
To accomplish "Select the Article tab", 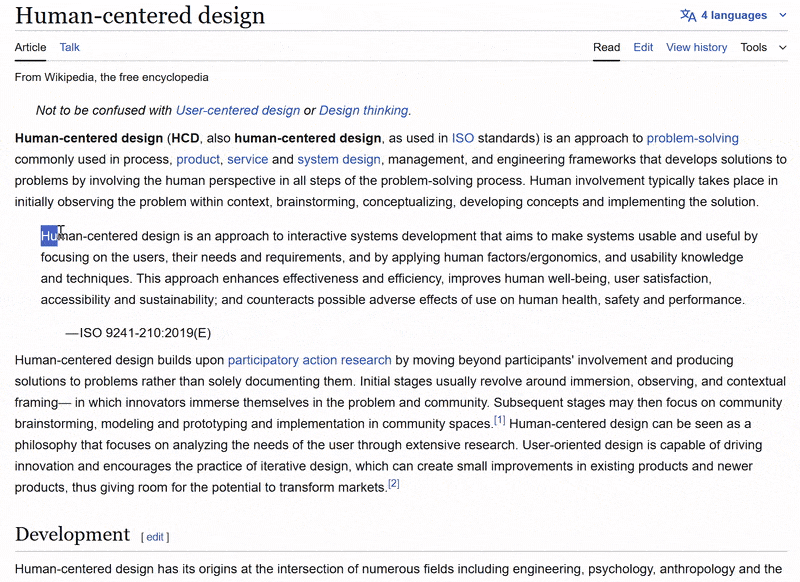I will (x=30, y=47).
